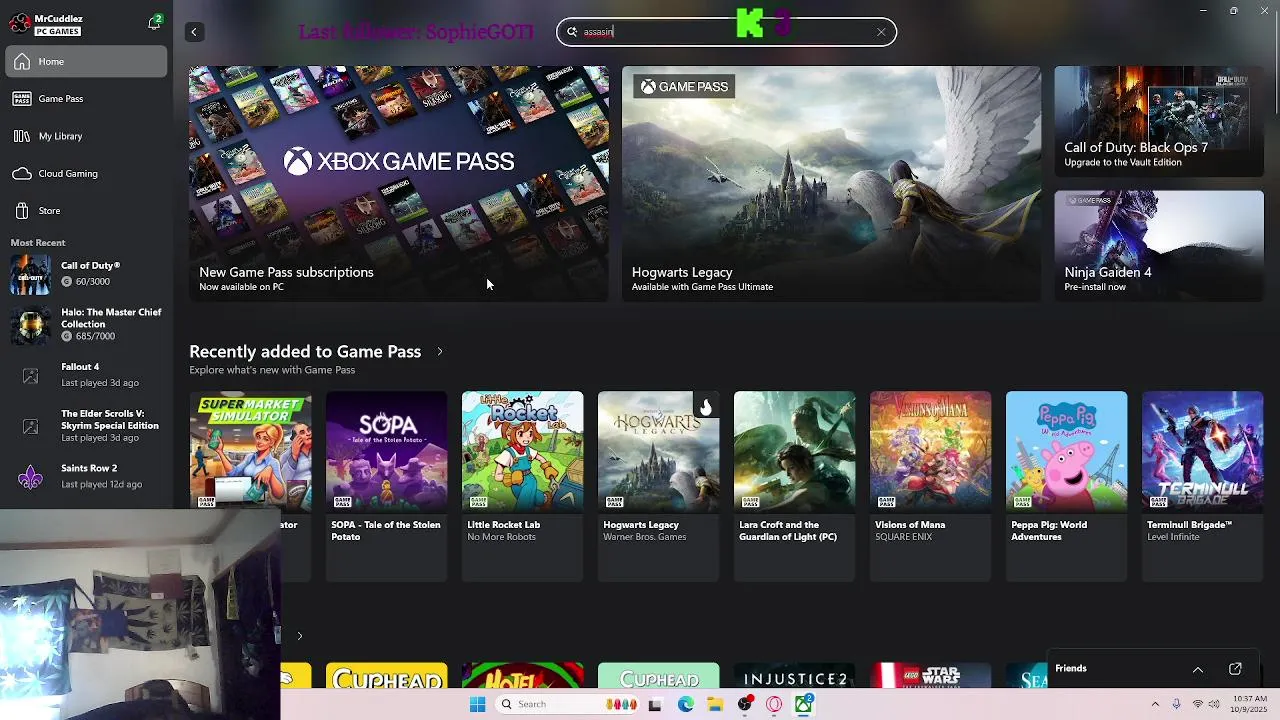This screenshot has width=1280, height=720.
Task: Open Halo: The Master Chief Collection recent entry
Action: coord(86,324)
